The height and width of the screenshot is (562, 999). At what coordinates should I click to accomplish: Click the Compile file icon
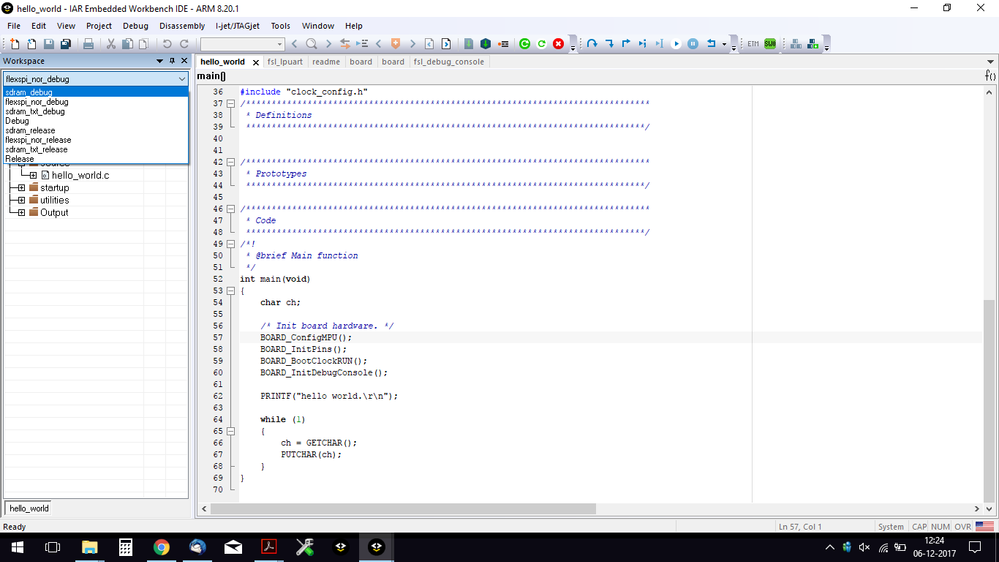[x=468, y=44]
